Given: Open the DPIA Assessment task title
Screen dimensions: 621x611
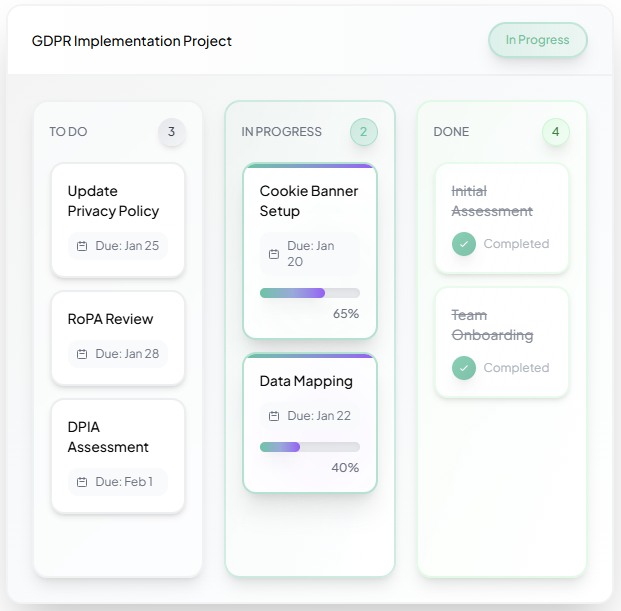Looking at the screenshot, I should coord(108,437).
